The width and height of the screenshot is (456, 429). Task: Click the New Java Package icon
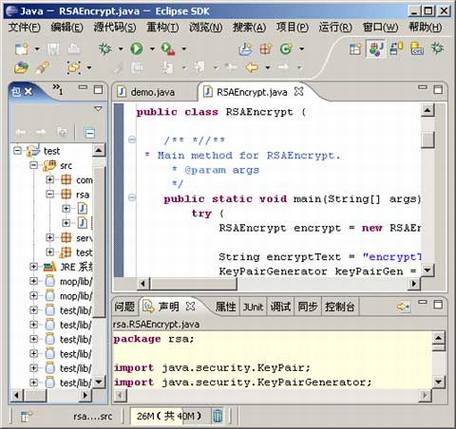(266, 49)
